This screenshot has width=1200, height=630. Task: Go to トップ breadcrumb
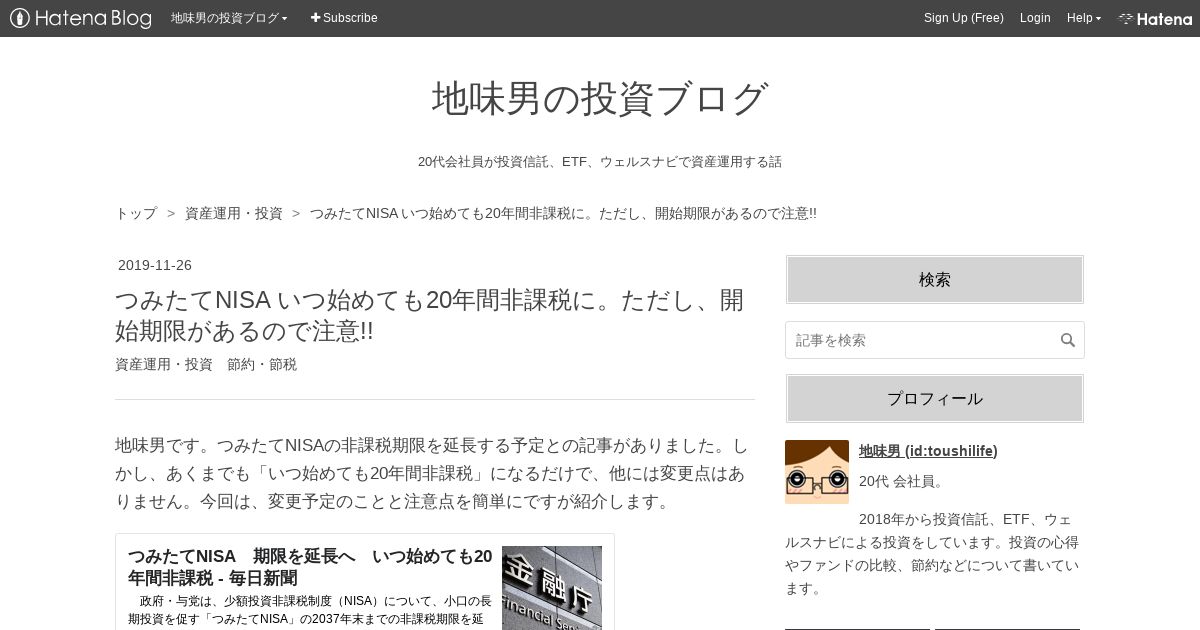click(136, 213)
